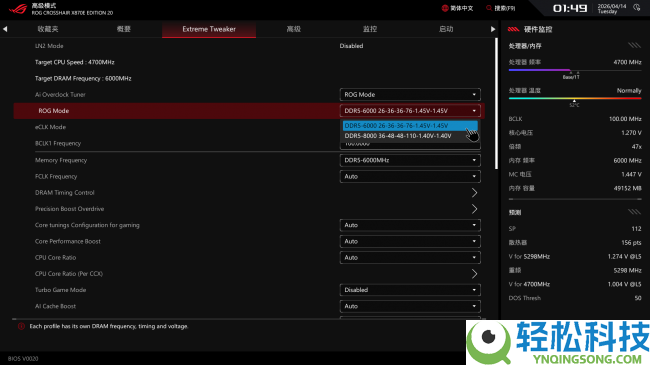The width and height of the screenshot is (650, 365).
Task: Choose DDR5-8000 36-48-48-110 profile option
Action: [x=410, y=136]
